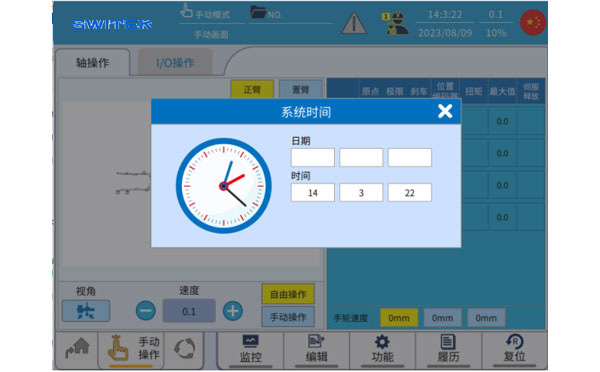Click the 10% speed value in header

[496, 33]
